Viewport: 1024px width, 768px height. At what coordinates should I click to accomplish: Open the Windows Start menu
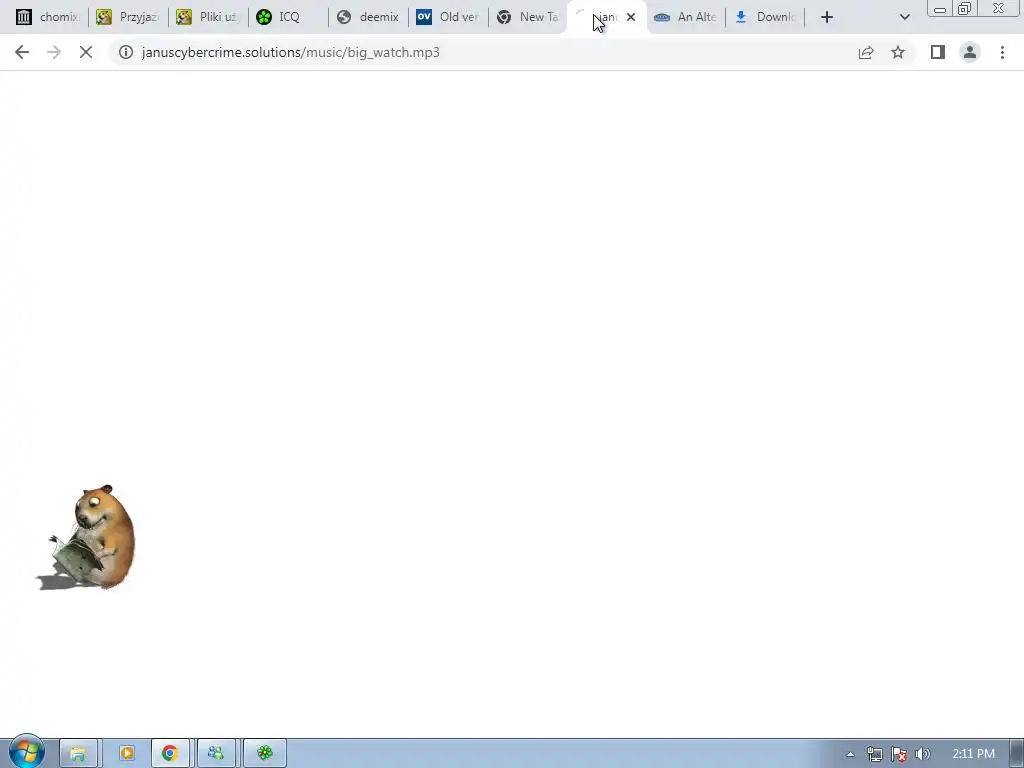[27, 752]
